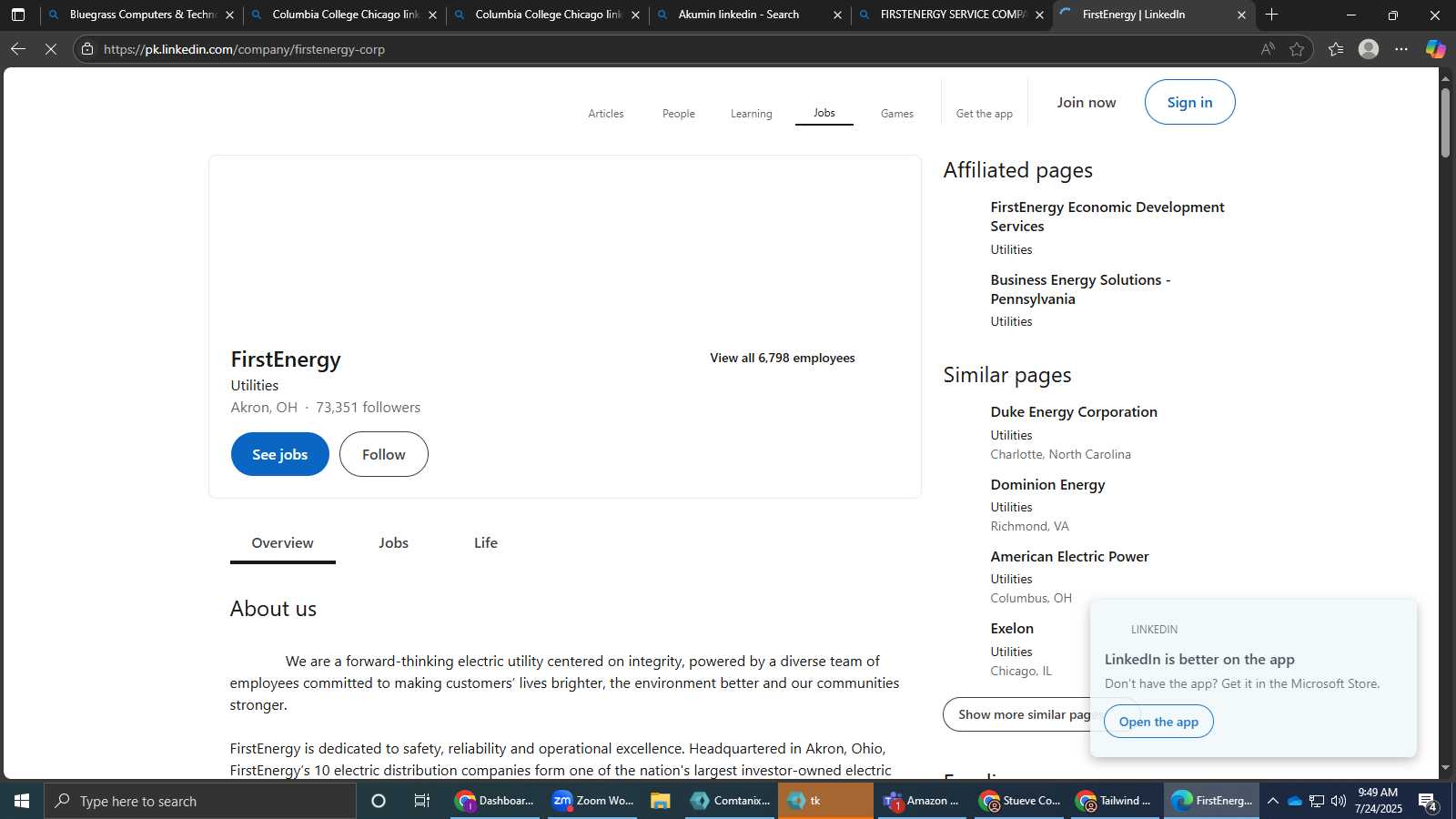Close the Akumin linkedin search tab

837,15
